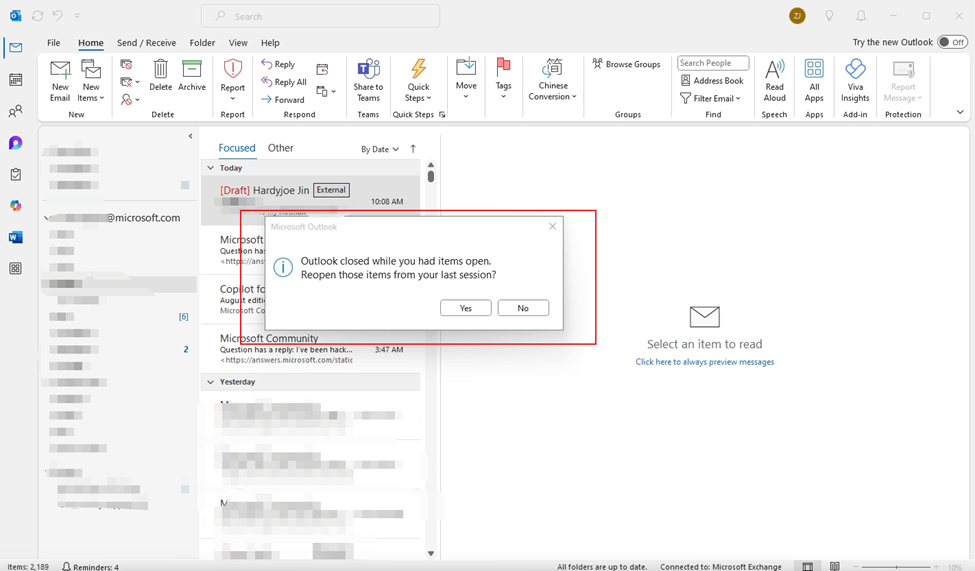Open People view in navigation bar
The image size is (975, 571).
[x=16, y=111]
